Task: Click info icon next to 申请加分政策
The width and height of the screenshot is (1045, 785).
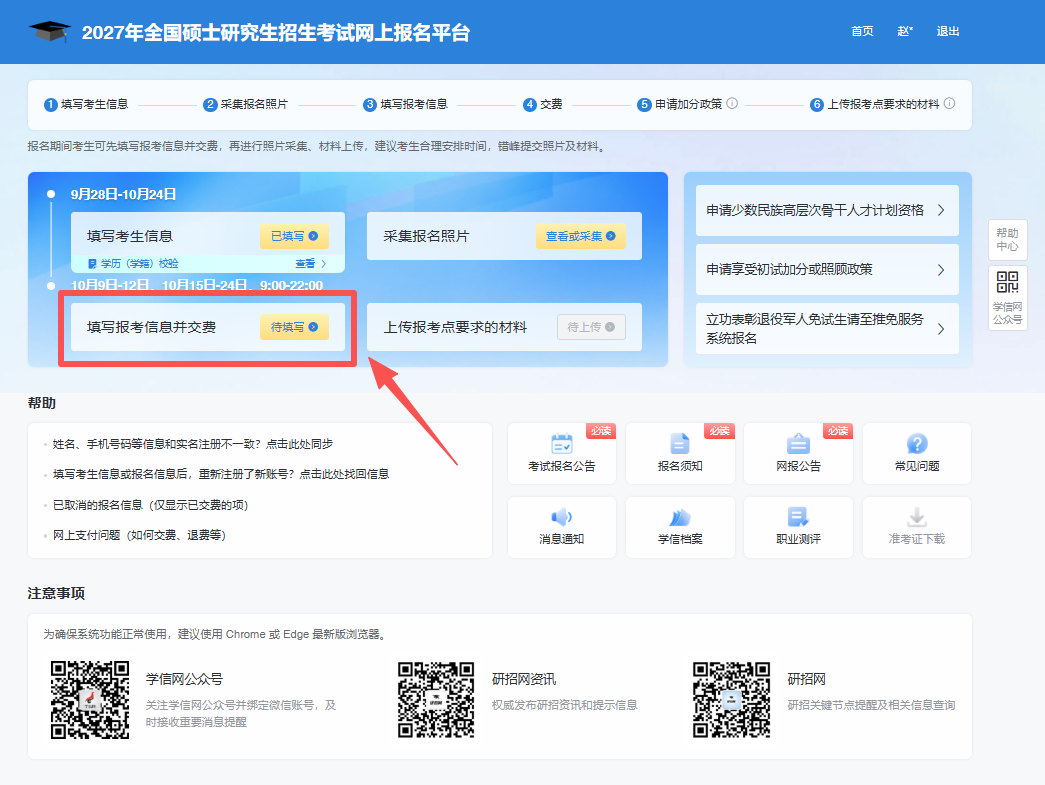Action: point(732,103)
